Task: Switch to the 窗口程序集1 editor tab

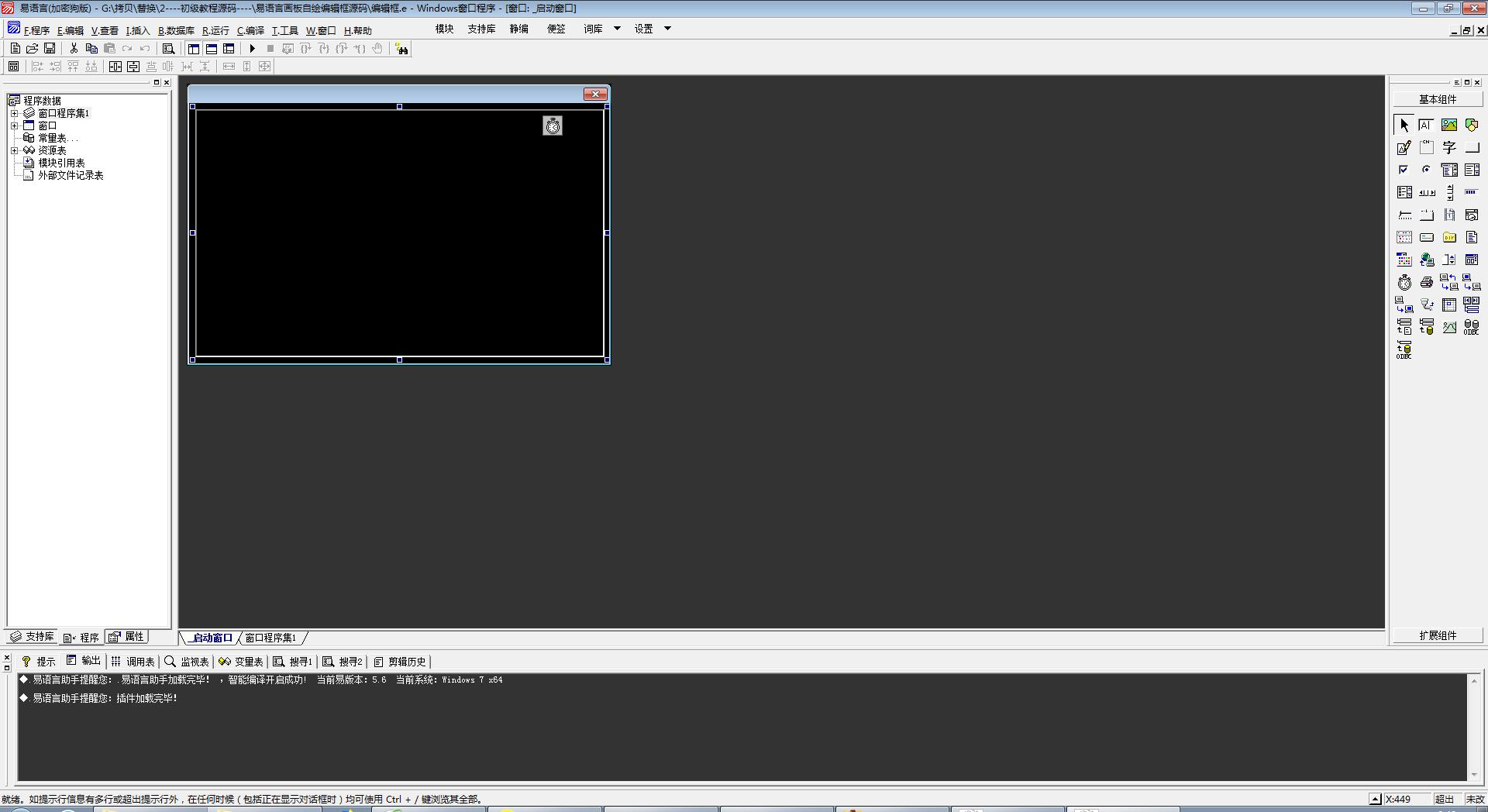Action: tap(270, 638)
